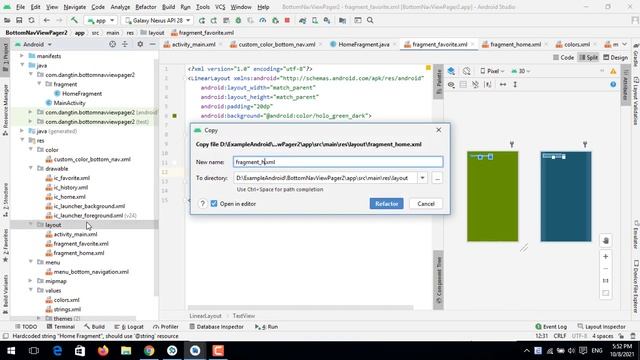Toggle the Open in editor checkbox
Image resolution: width=640 pixels, height=360 pixels.
pos(214,204)
